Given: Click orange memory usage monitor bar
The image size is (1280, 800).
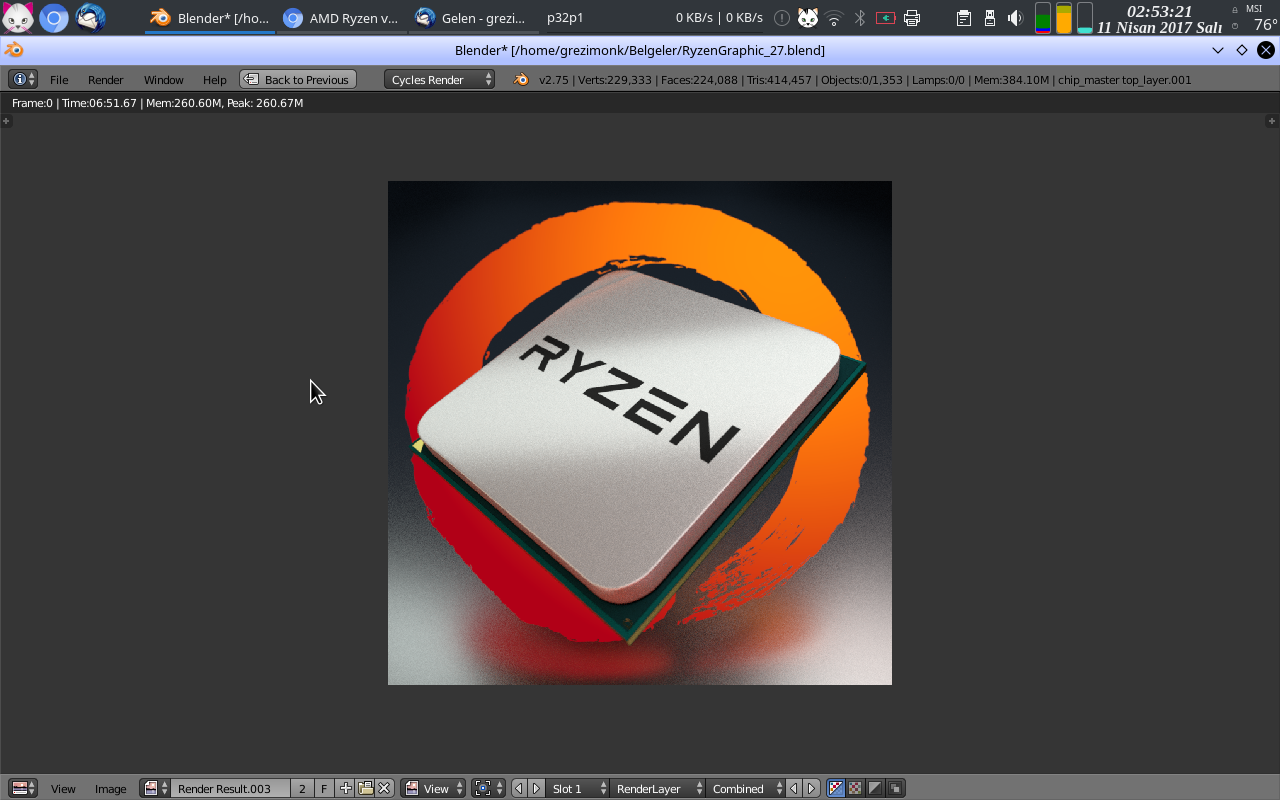Looking at the screenshot, I should coord(1064,18).
